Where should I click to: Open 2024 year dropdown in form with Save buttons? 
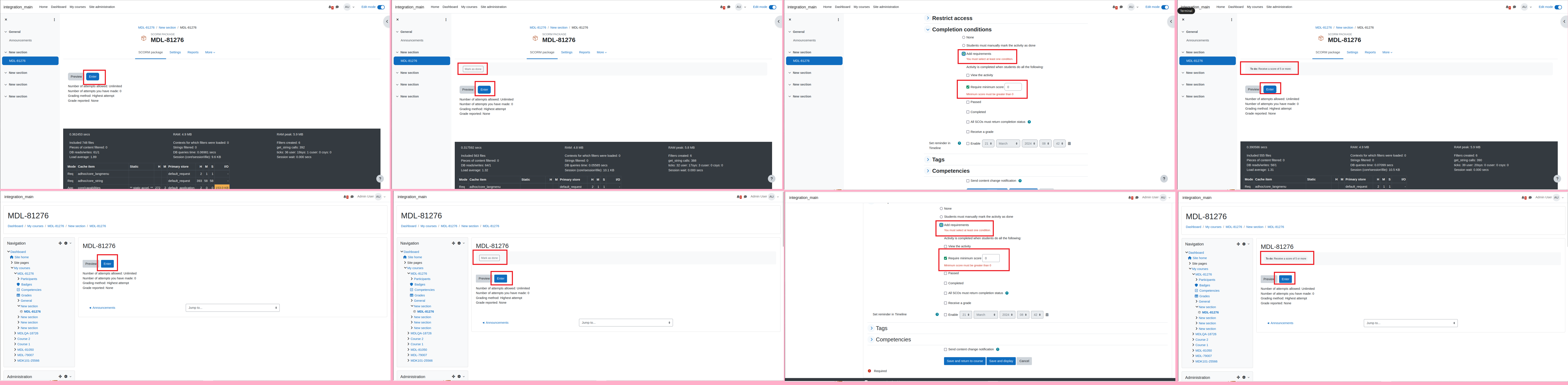point(1007,315)
